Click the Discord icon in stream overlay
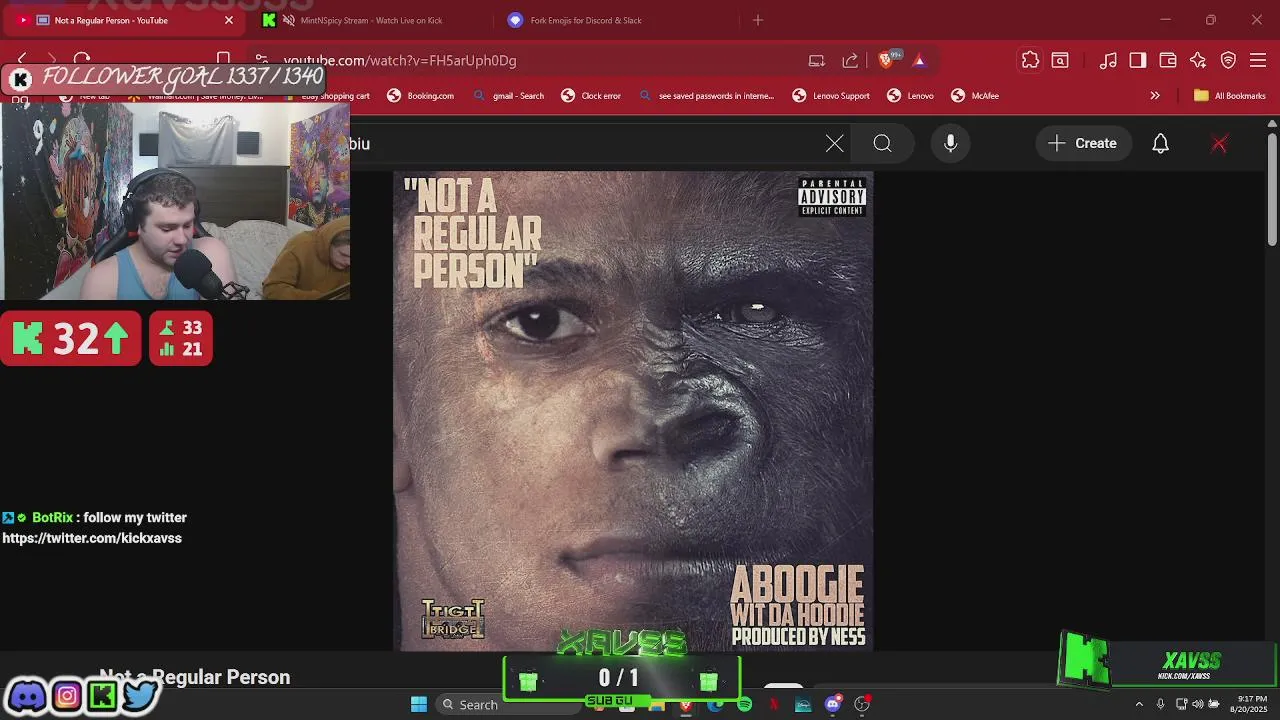Image resolution: width=1280 pixels, height=720 pixels. [x=27, y=695]
